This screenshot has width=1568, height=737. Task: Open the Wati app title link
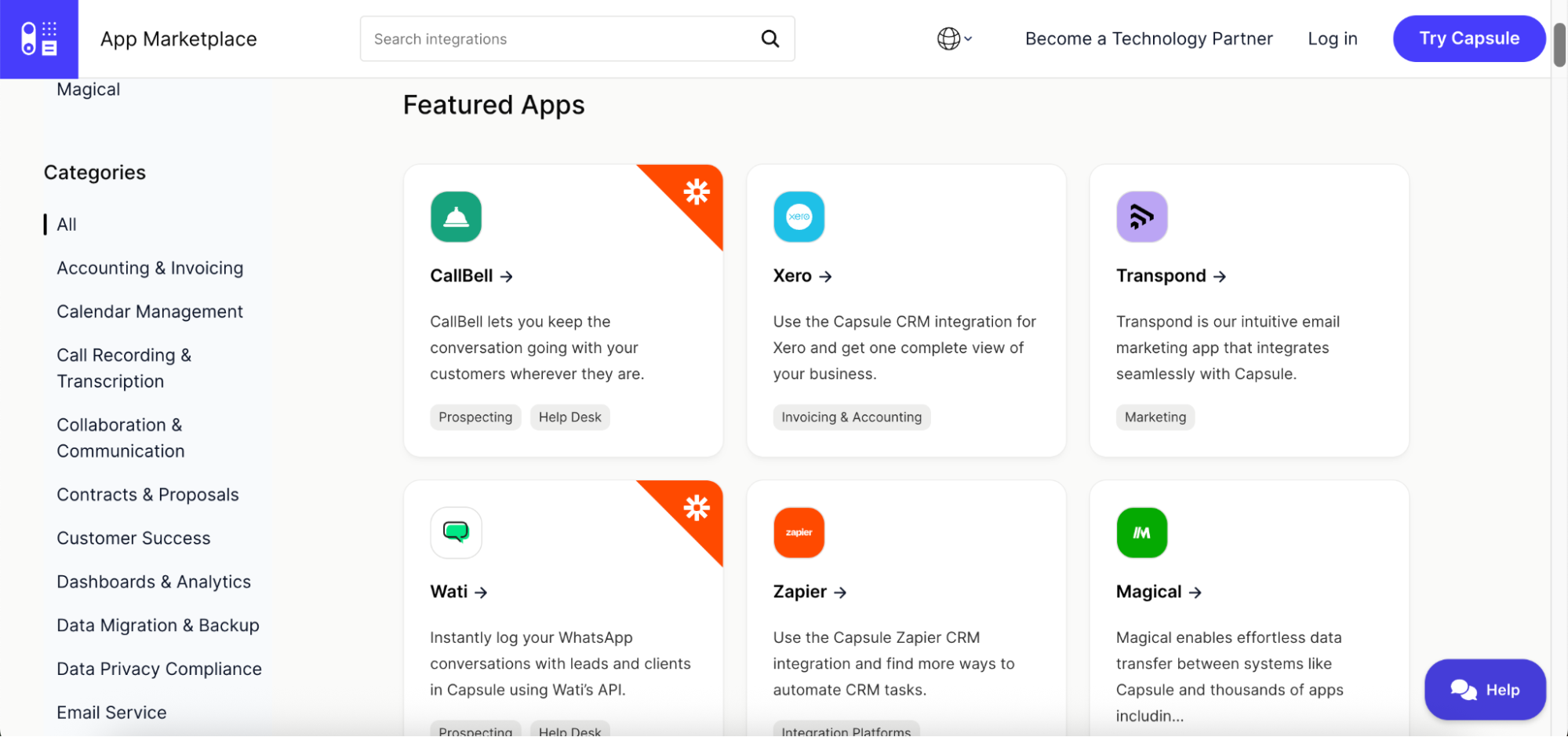[459, 592]
